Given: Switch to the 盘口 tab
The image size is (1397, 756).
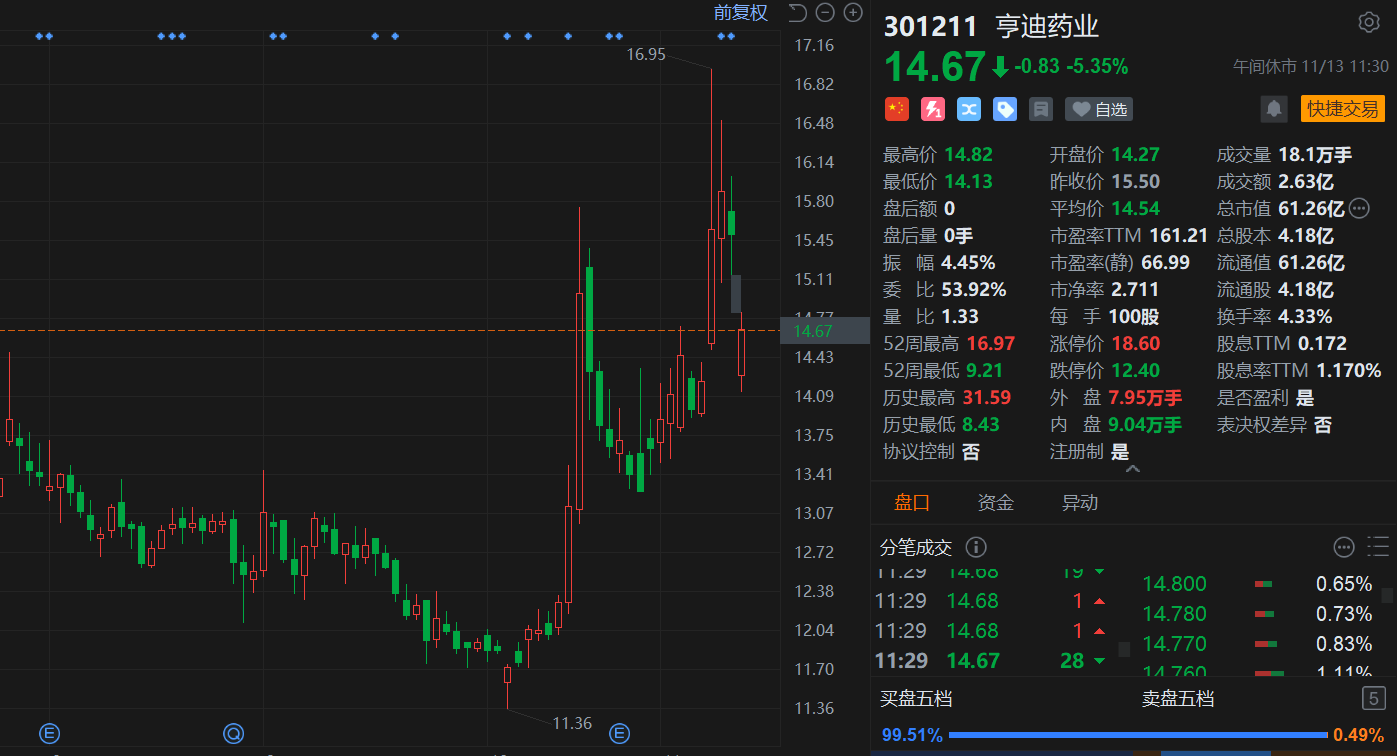Looking at the screenshot, I should coord(912,503).
